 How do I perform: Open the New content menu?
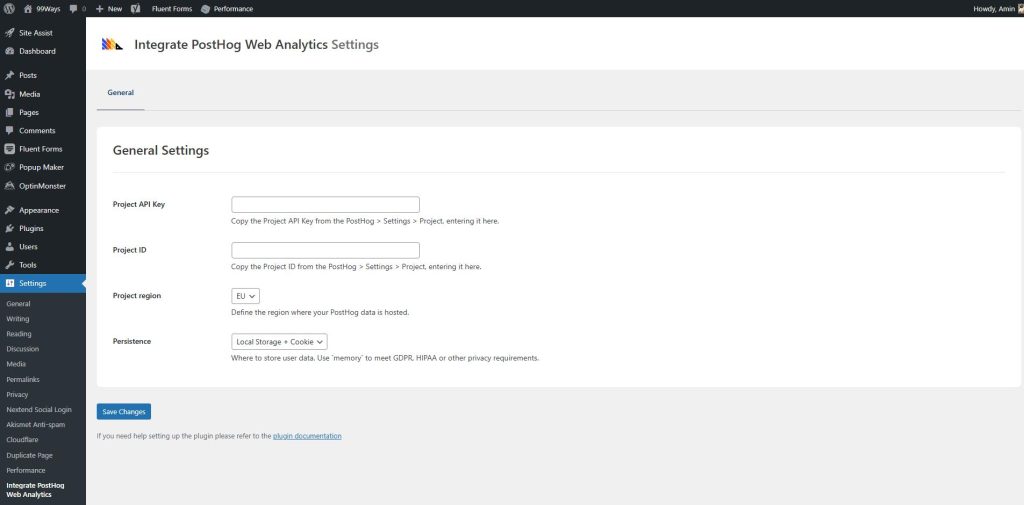(108, 8)
